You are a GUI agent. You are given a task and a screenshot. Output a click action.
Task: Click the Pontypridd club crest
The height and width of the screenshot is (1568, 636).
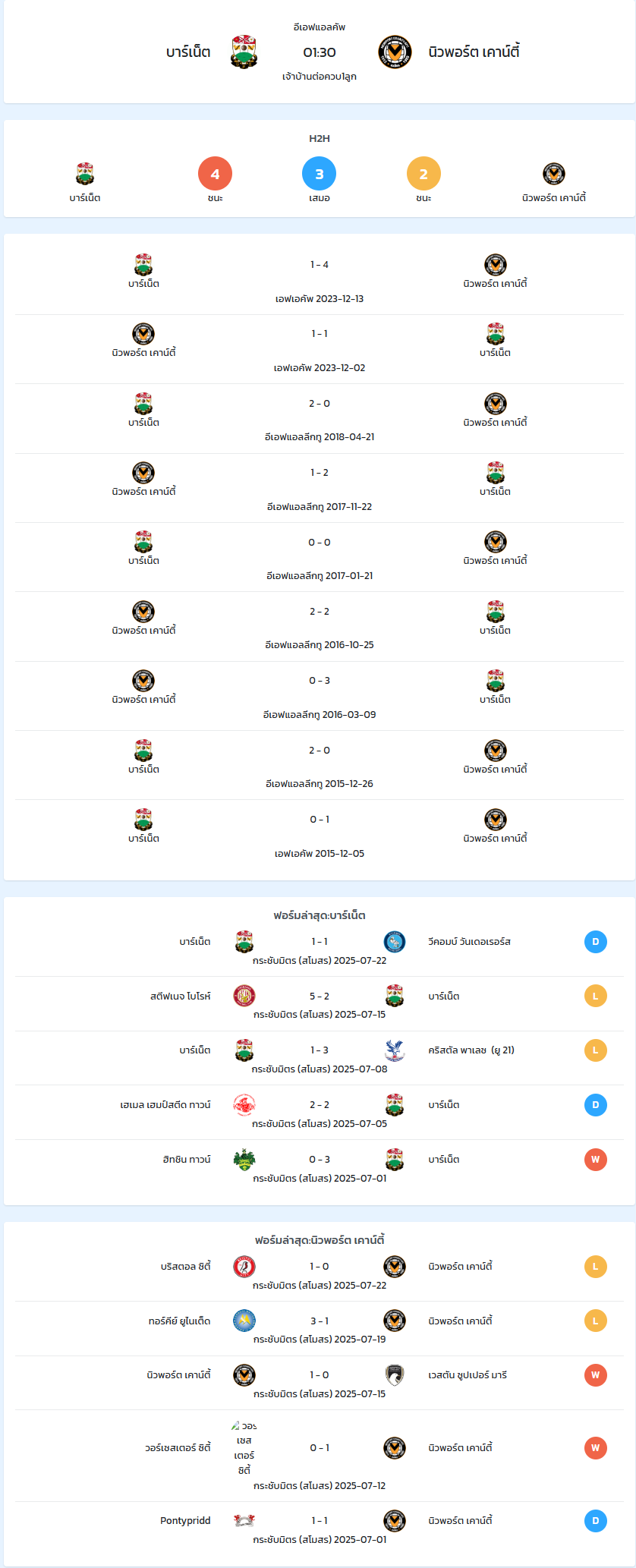[244, 1520]
